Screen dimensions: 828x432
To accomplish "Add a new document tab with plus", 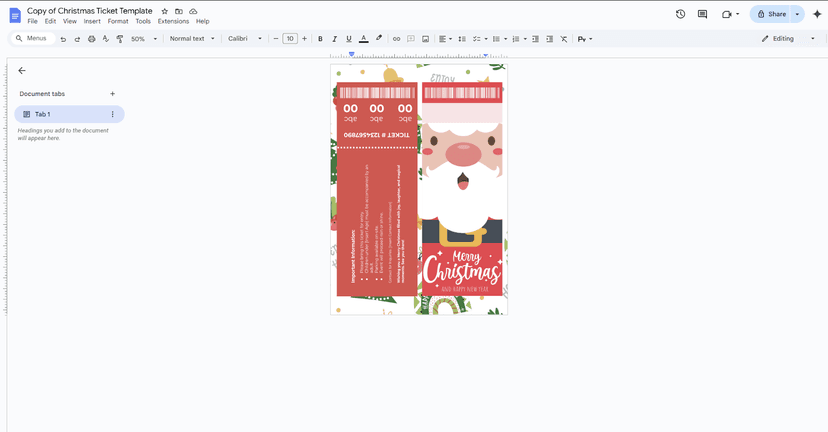I will coord(112,93).
